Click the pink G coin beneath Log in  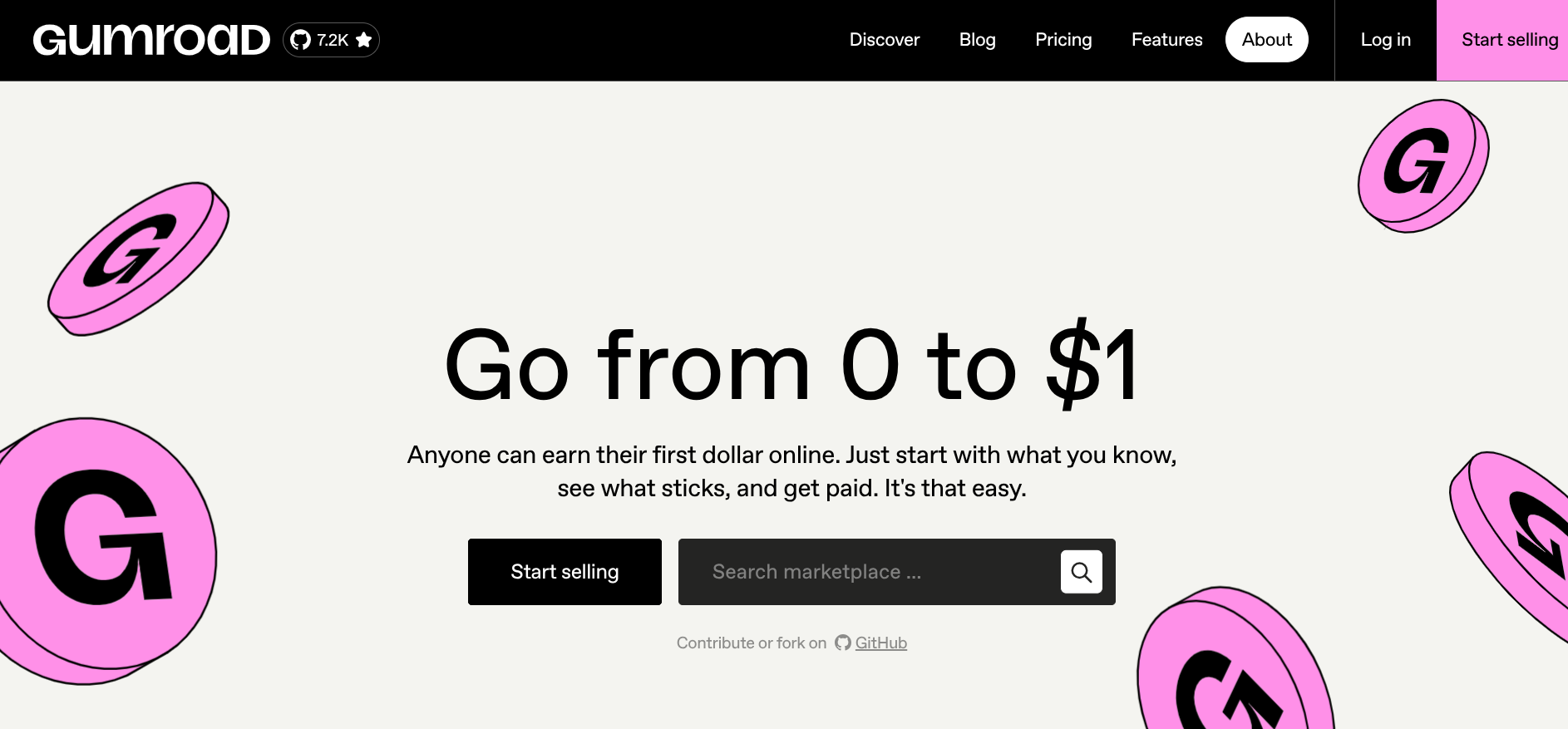click(x=1423, y=165)
